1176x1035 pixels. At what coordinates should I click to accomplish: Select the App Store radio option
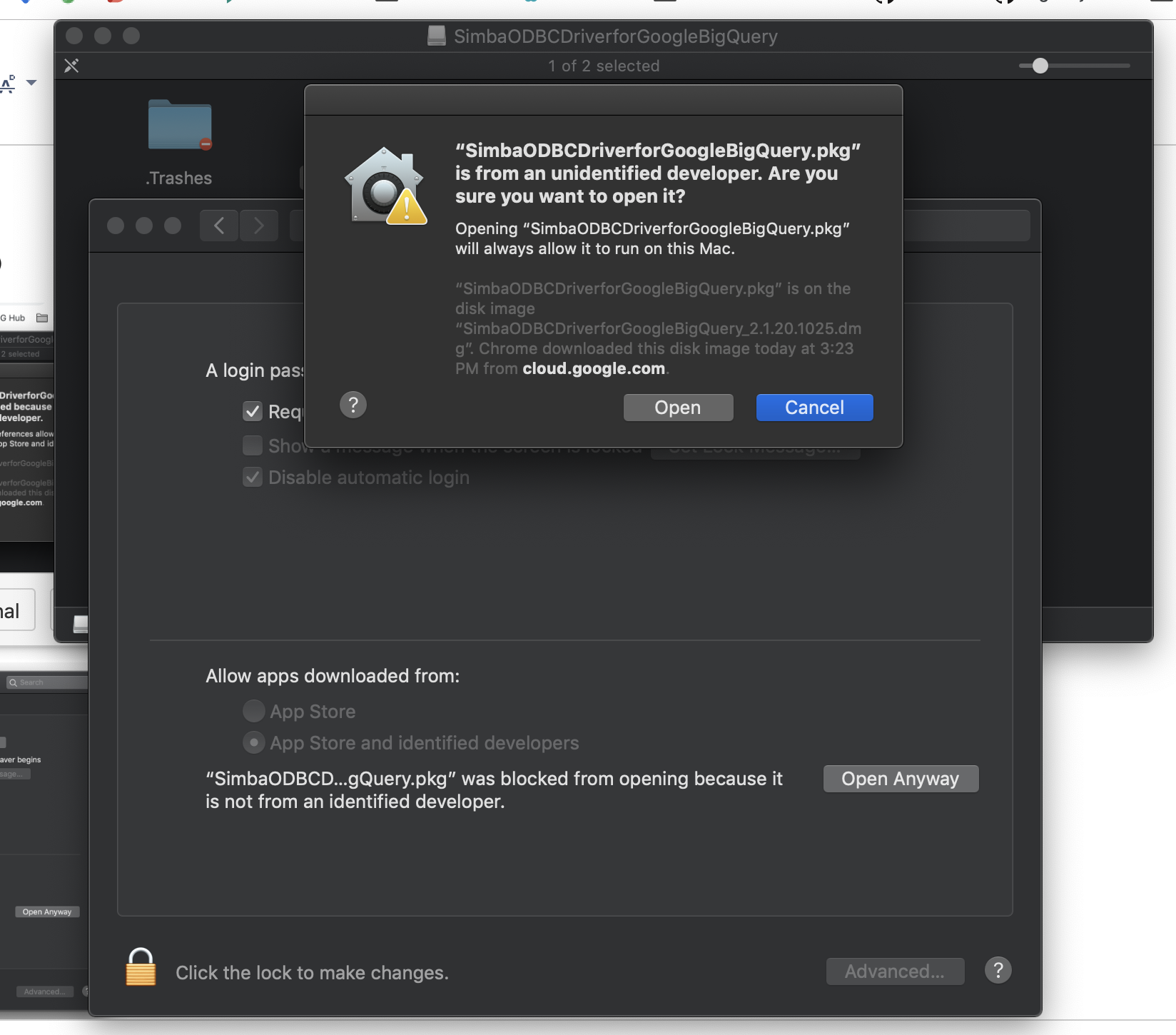(253, 711)
